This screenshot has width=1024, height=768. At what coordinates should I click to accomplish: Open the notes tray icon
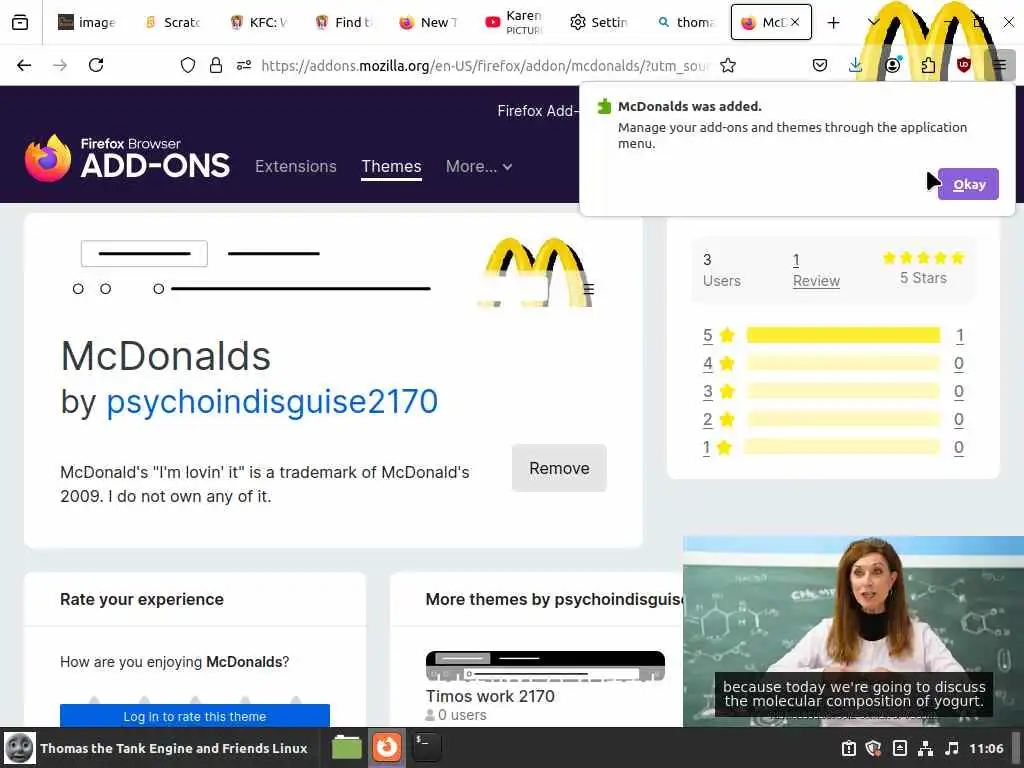900,748
